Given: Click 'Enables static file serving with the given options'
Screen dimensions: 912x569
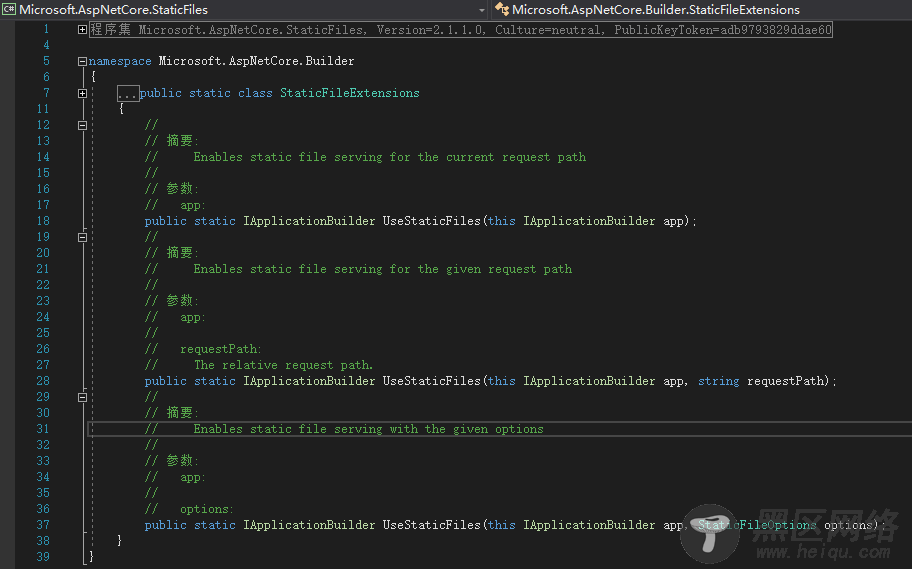Looking at the screenshot, I should point(369,429).
